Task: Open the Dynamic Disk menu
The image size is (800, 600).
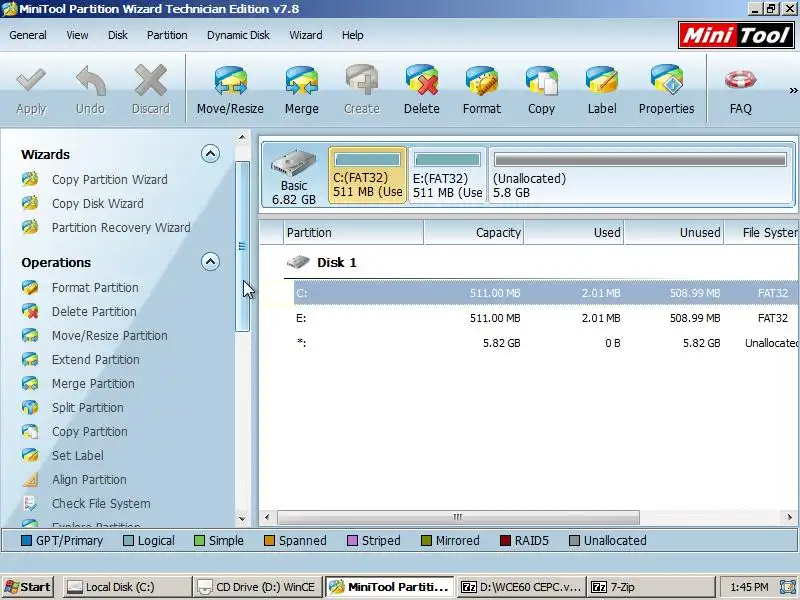Action: coord(238,35)
